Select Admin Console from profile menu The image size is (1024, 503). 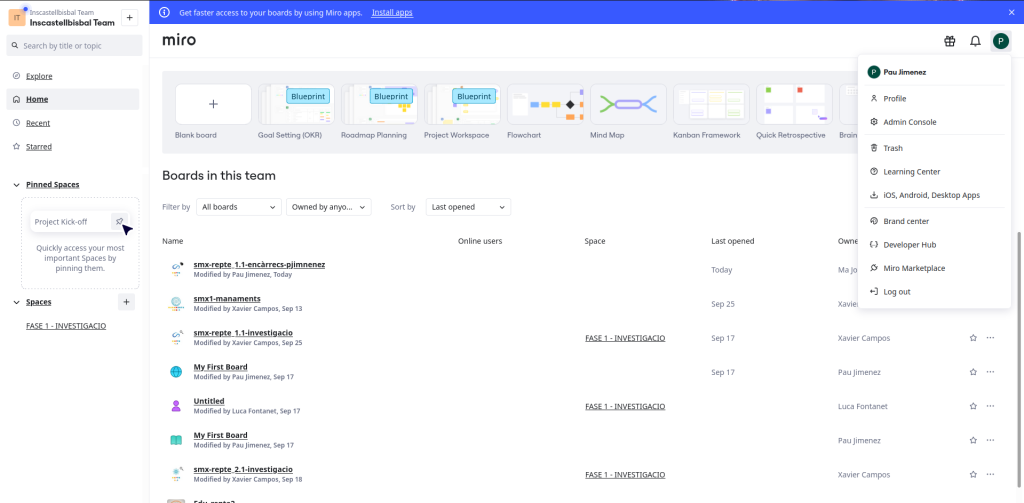coord(909,122)
